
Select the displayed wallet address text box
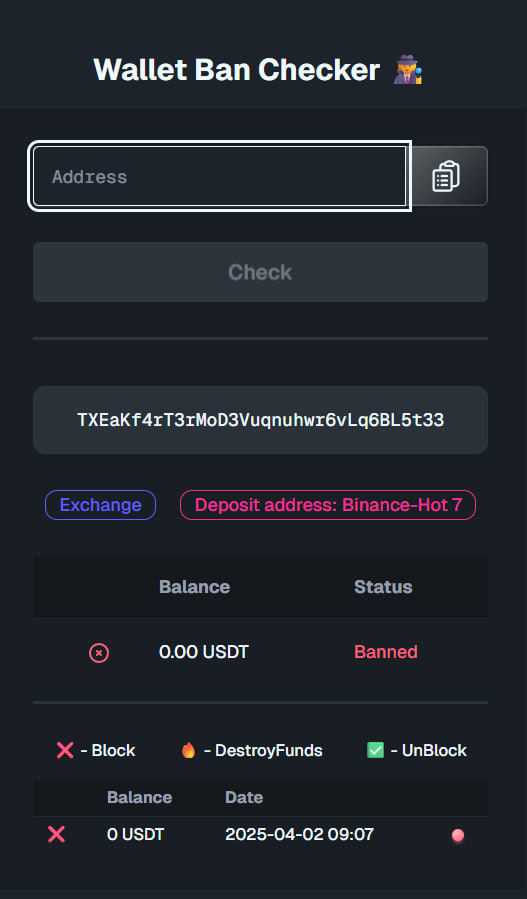tap(260, 420)
